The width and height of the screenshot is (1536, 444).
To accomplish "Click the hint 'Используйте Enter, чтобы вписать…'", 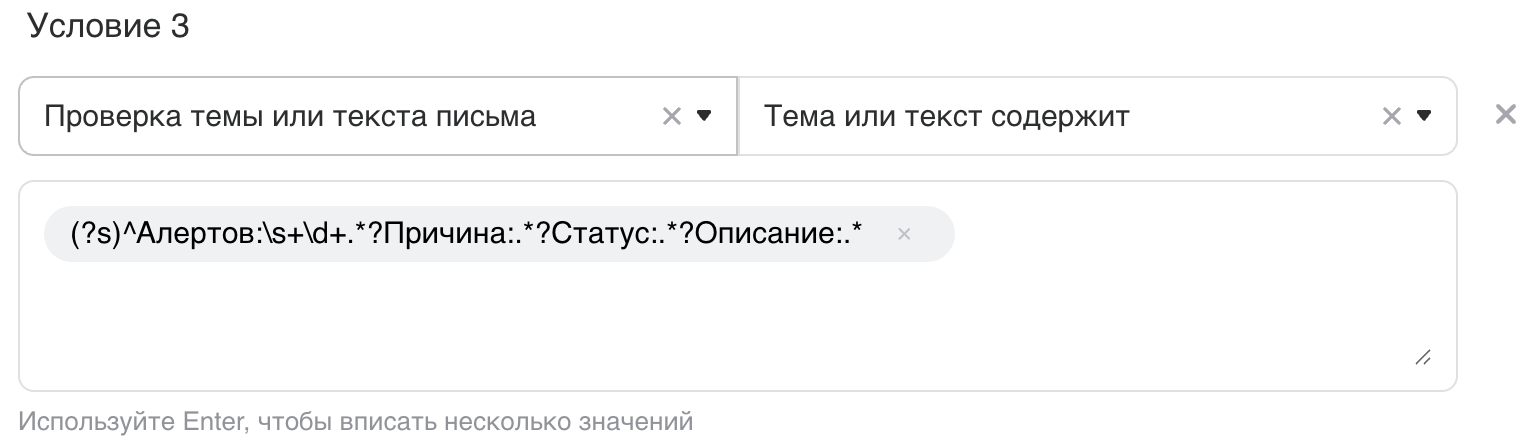I will point(355,420).
